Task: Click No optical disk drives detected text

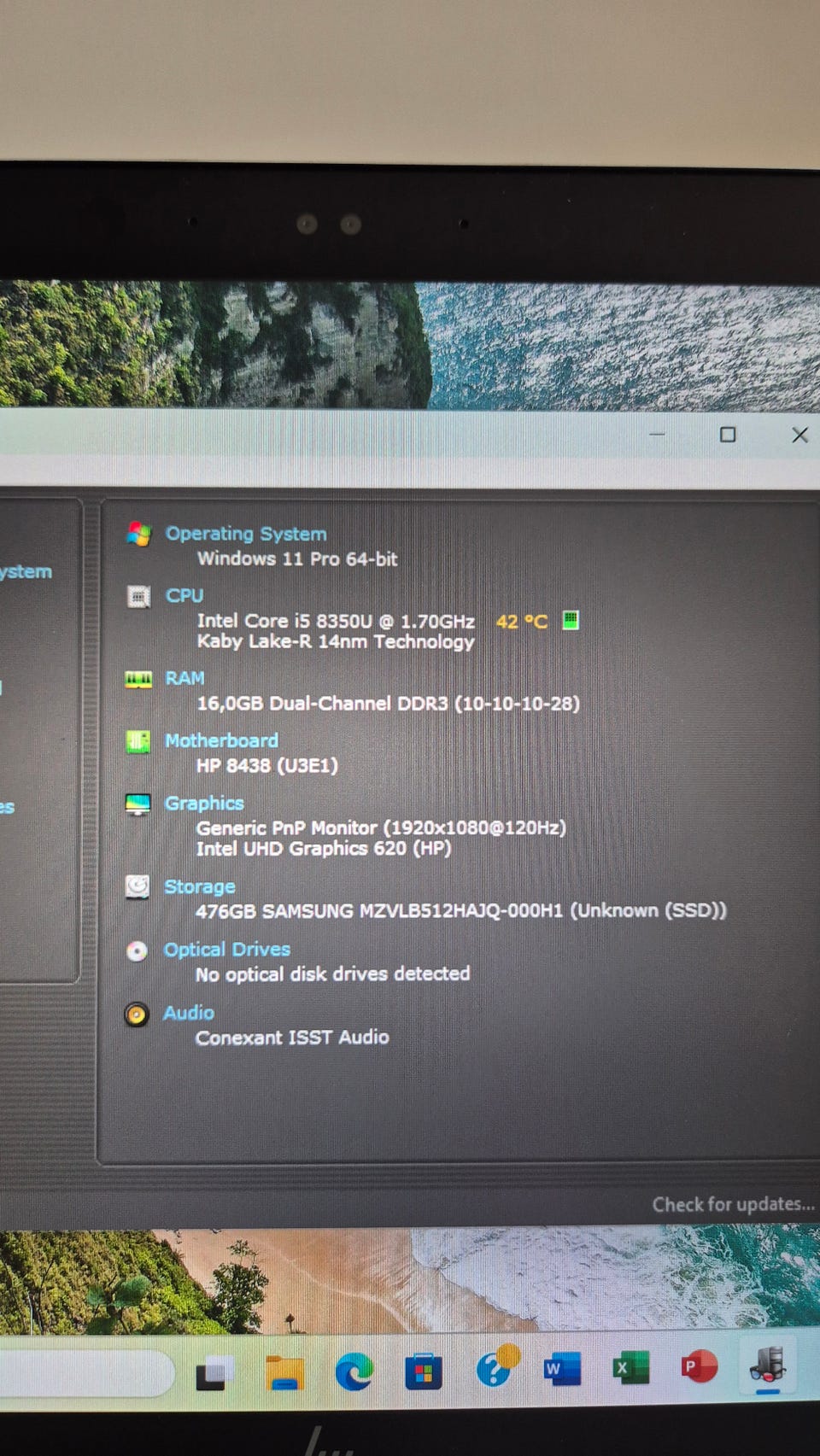Action: [x=333, y=974]
